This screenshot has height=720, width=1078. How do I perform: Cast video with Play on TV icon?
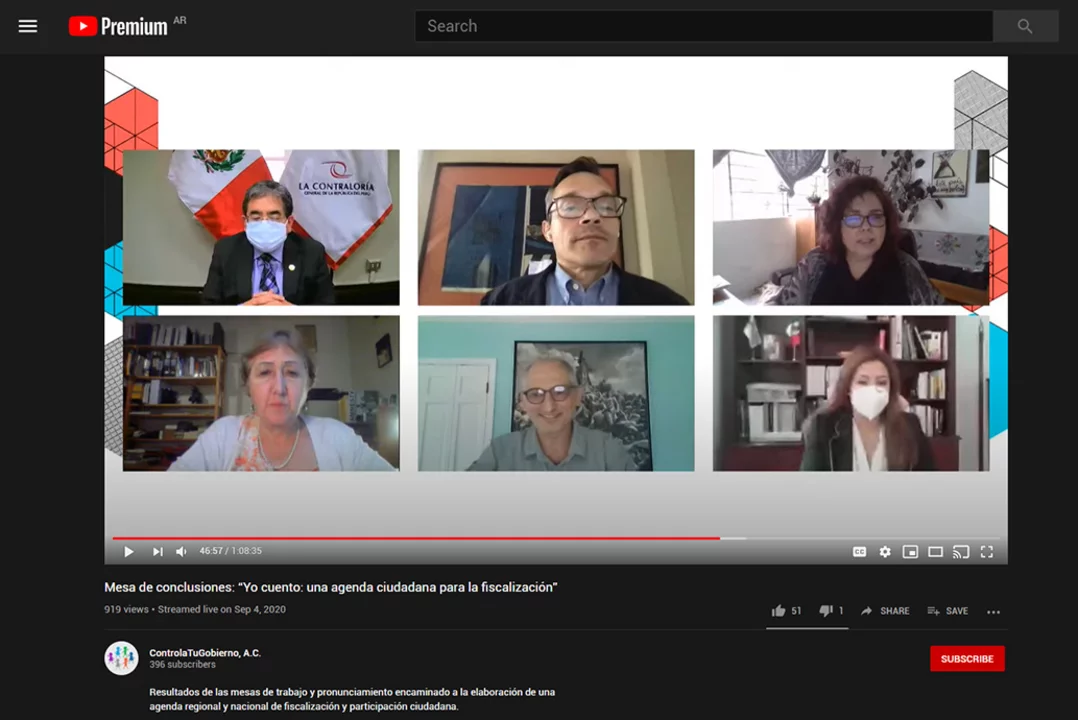(x=961, y=551)
